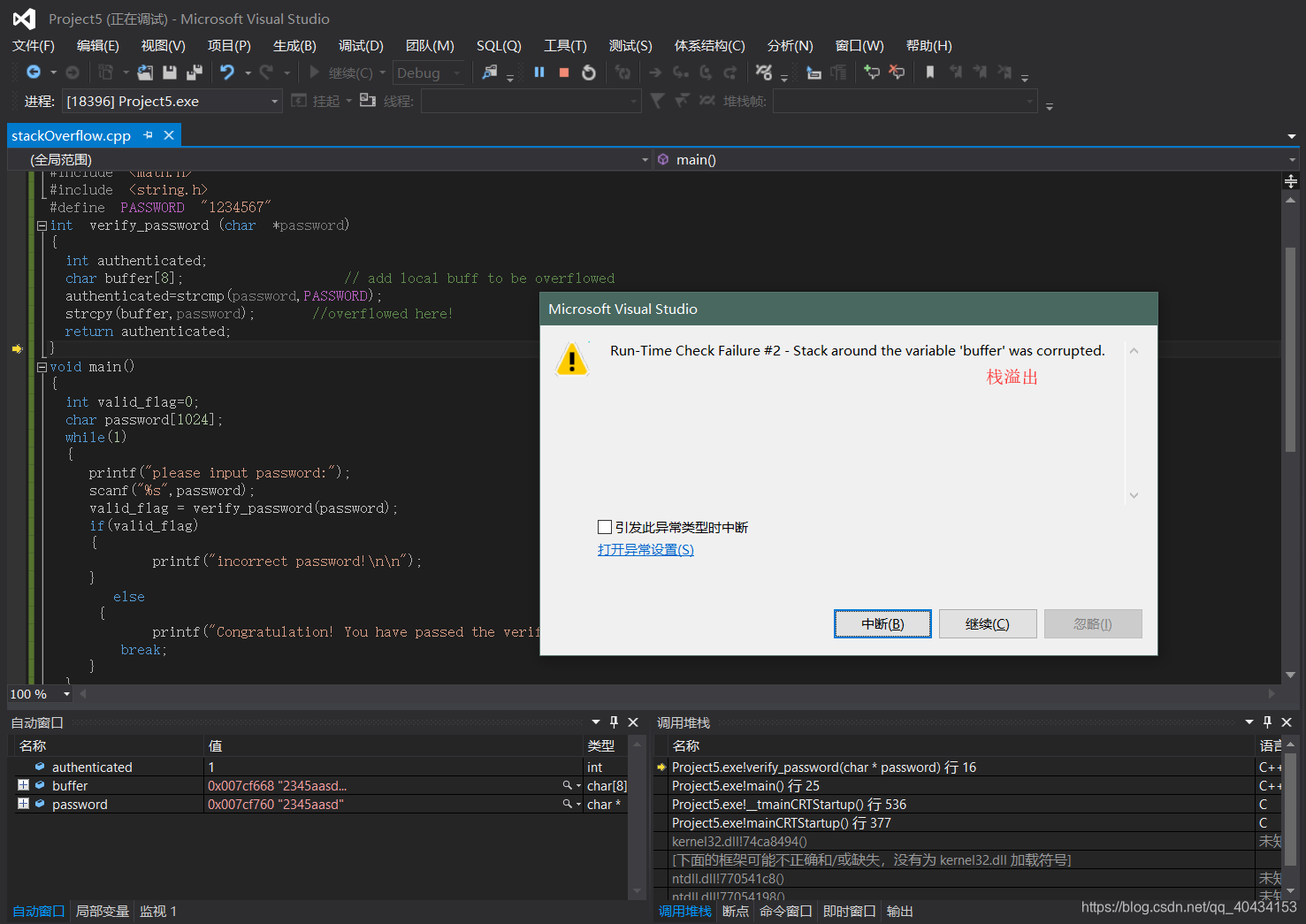Click magnifier visualizer icon in password row
The image size is (1306, 924).
(567, 804)
